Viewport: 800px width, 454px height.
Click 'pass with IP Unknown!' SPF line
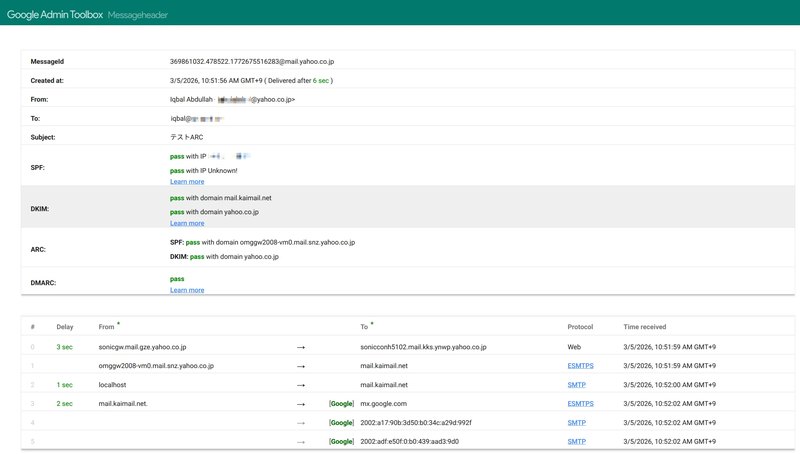click(204, 171)
